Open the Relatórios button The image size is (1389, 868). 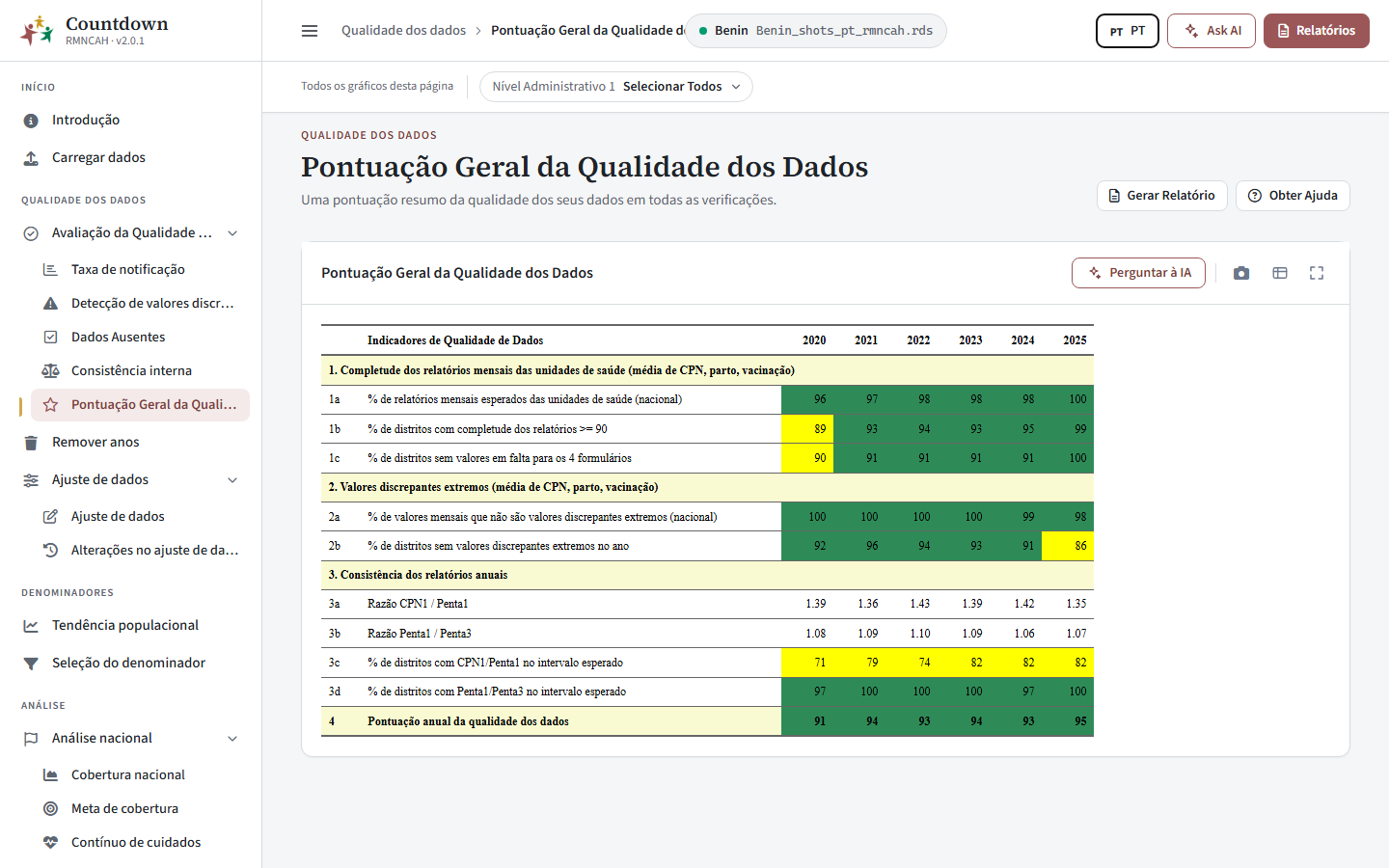tap(1317, 31)
